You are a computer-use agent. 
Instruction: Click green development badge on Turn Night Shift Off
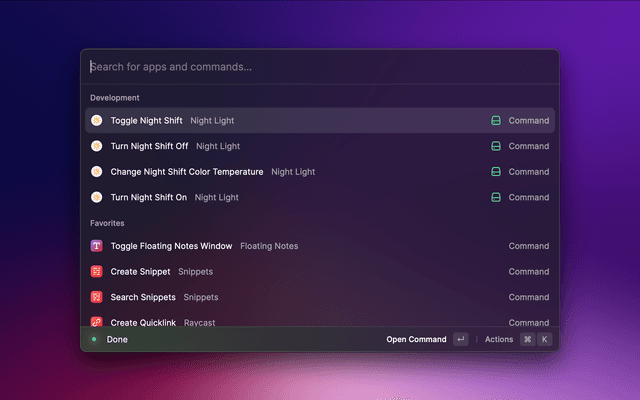coord(495,146)
